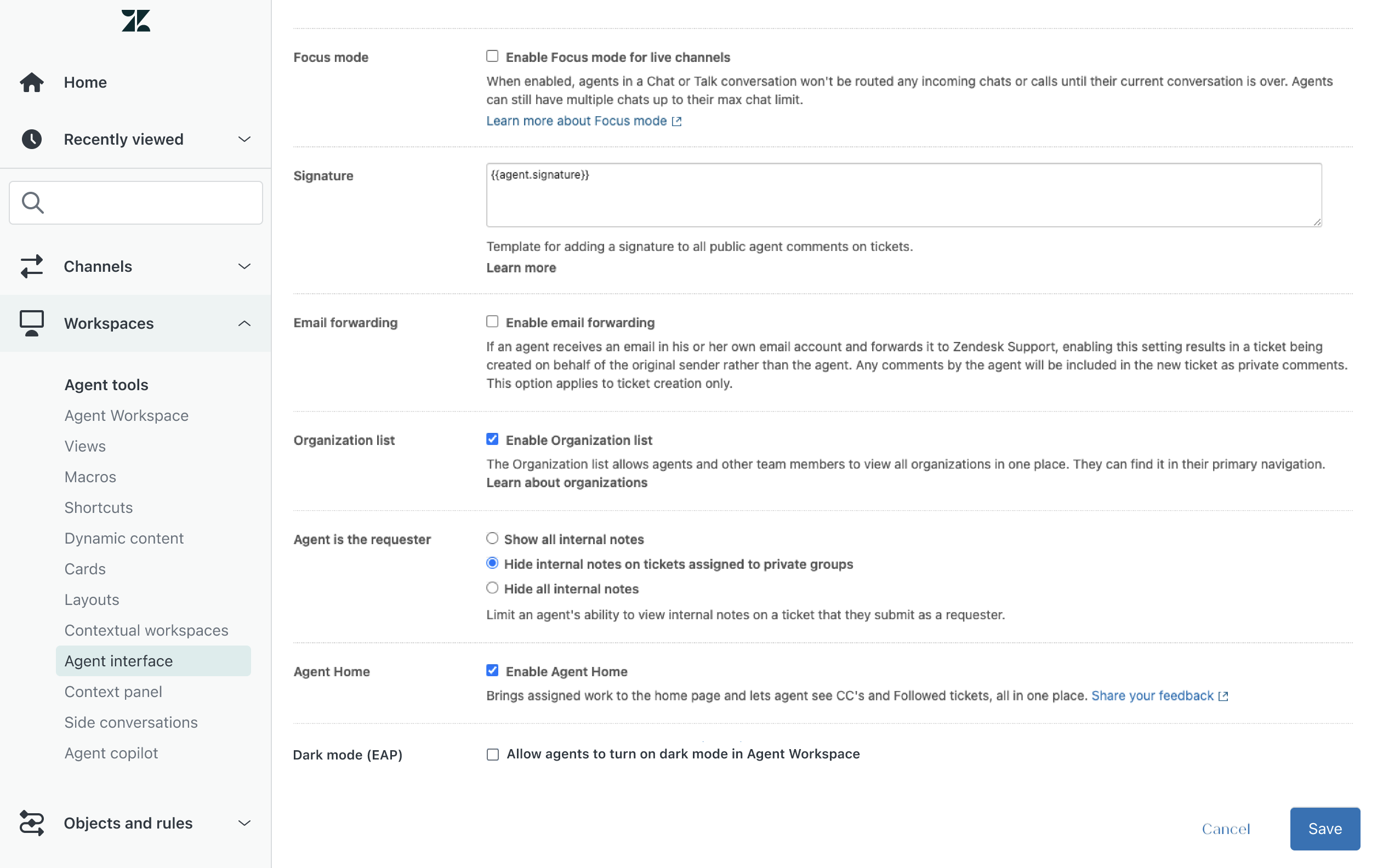The height and width of the screenshot is (868, 1400).
Task: Check Allow agents to turn on dark mode
Action: [492, 755]
